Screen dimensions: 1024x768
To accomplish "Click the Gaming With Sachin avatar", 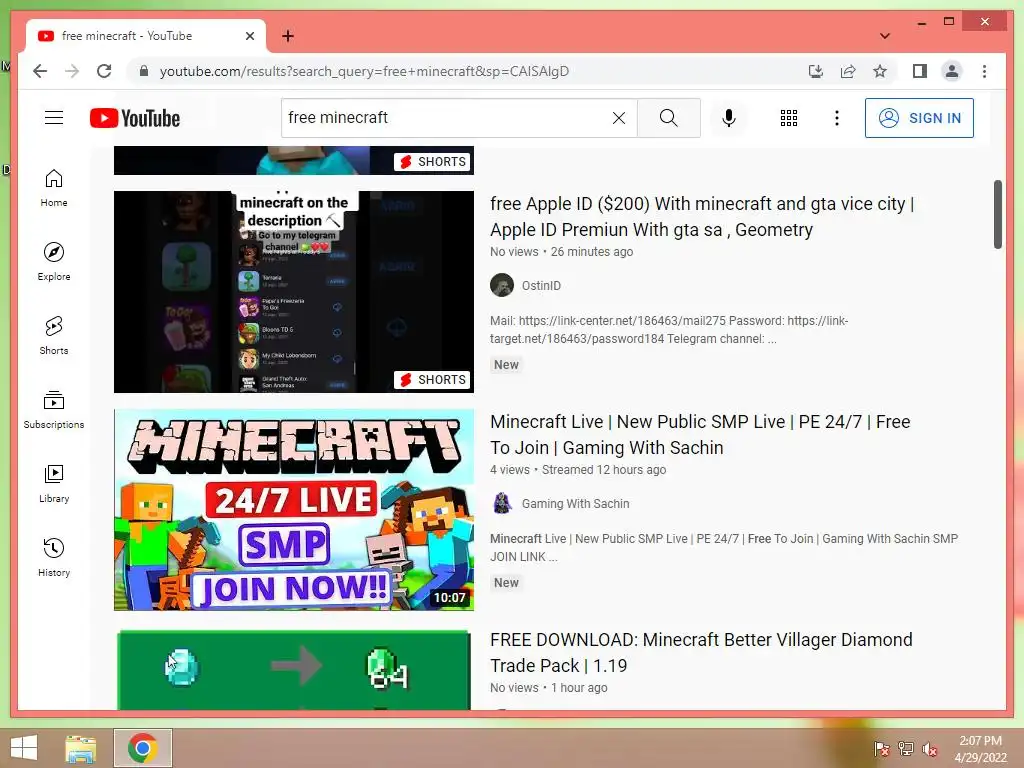I will (502, 504).
